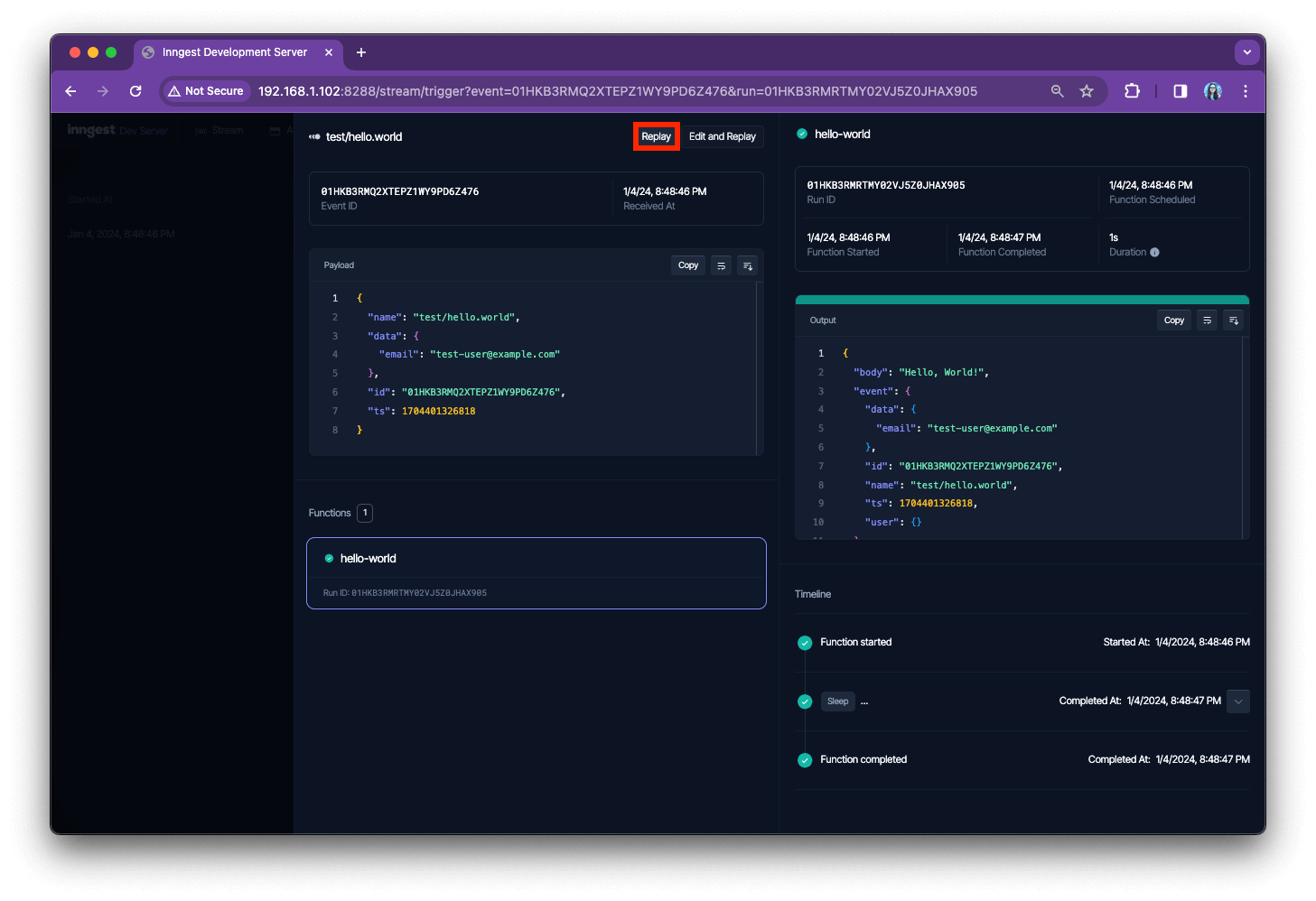Toggle the bookmark star in the address bar
This screenshot has width=1316, height=901.
click(1087, 91)
